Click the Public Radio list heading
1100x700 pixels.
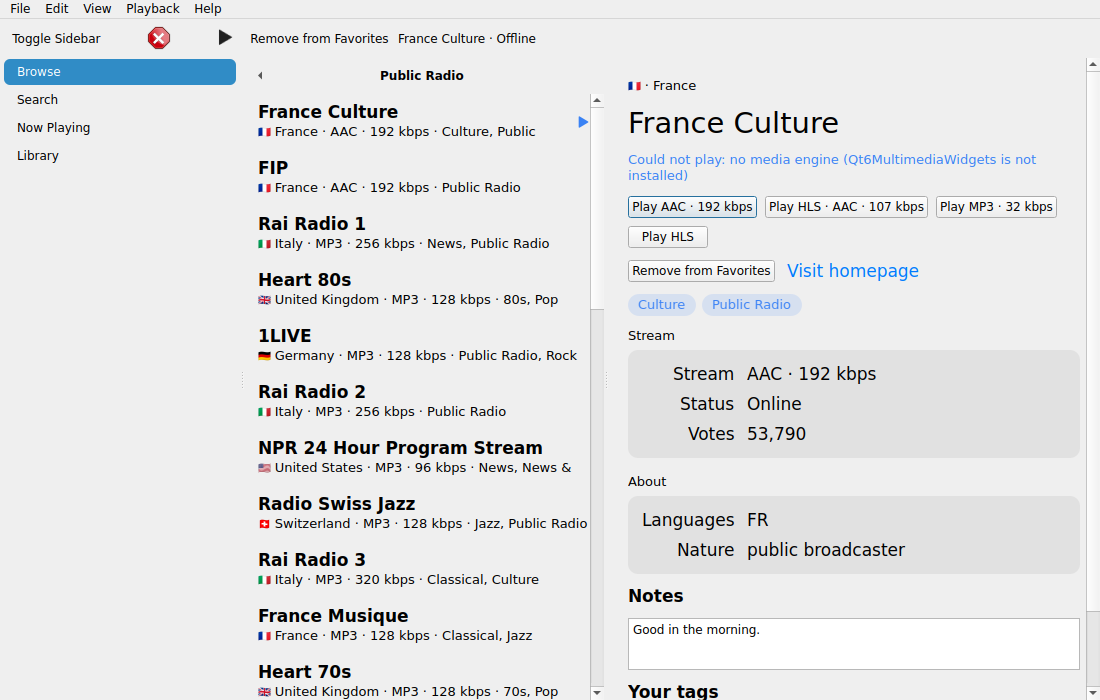pyautogui.click(x=422, y=76)
